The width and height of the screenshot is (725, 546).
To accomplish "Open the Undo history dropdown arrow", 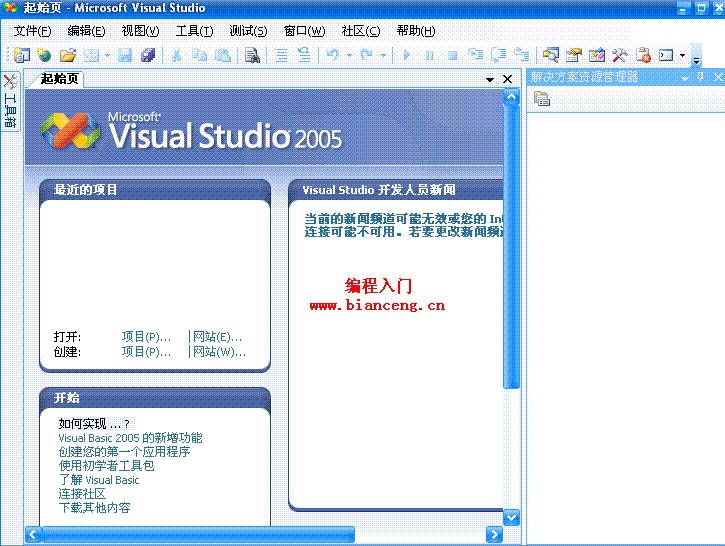I will tap(349, 56).
